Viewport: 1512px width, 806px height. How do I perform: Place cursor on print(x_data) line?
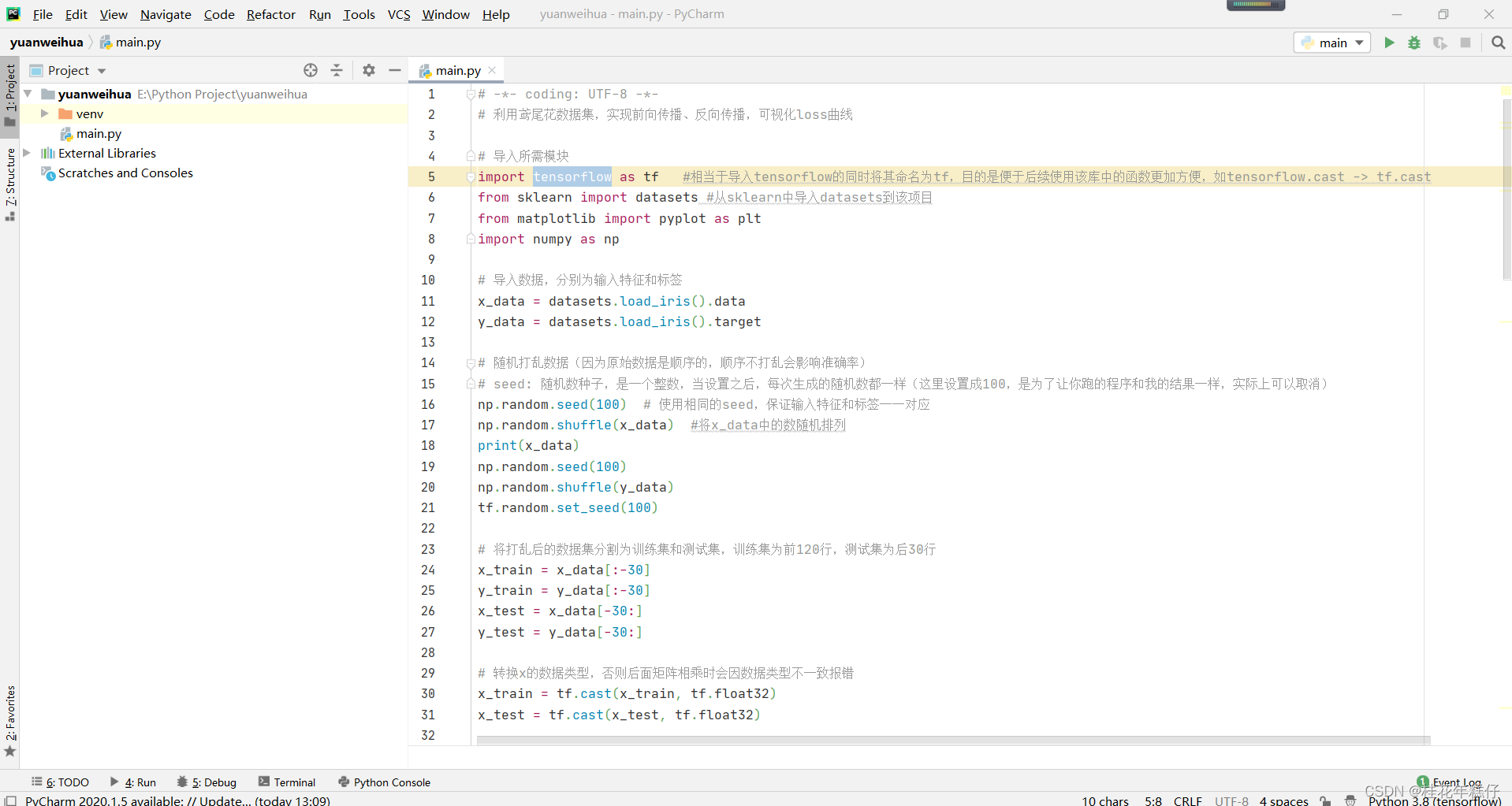528,446
